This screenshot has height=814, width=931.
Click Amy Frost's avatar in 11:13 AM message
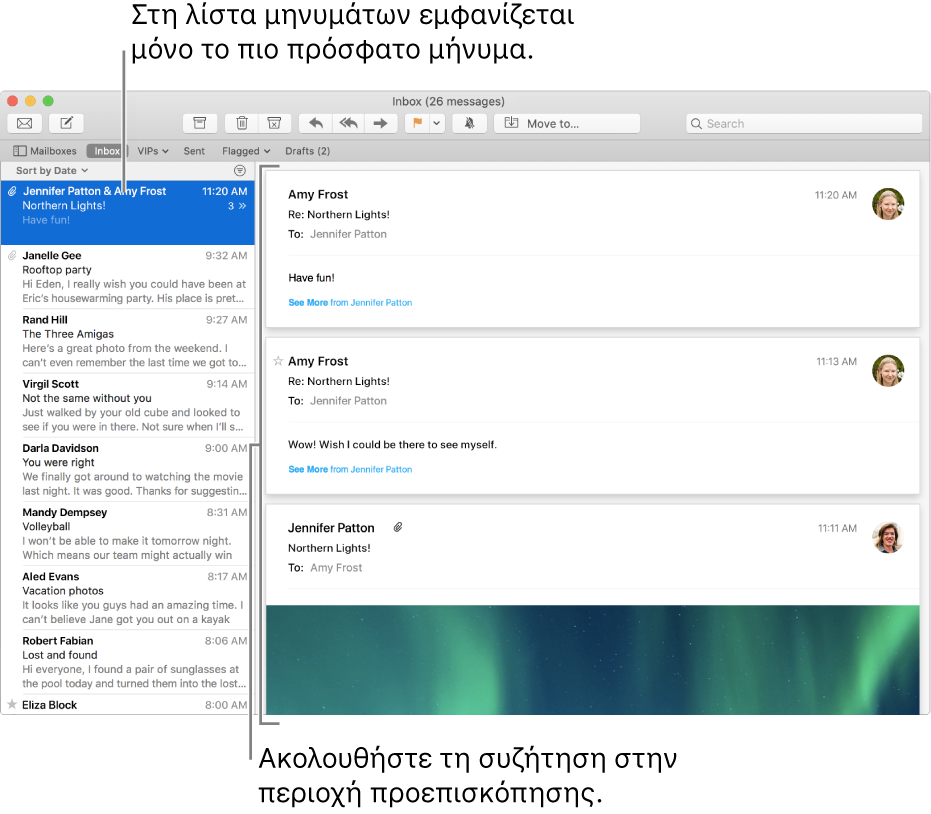click(888, 370)
